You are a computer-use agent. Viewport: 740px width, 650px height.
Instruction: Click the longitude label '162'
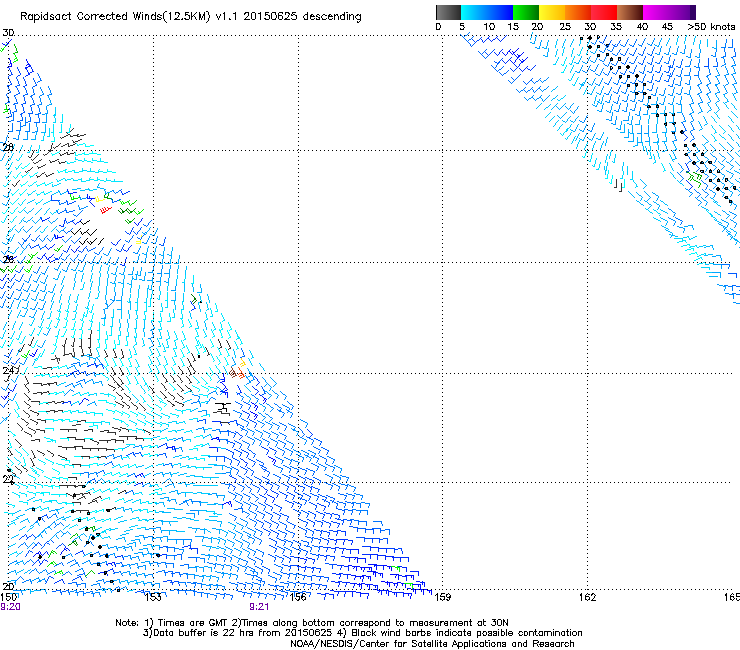tap(587, 597)
